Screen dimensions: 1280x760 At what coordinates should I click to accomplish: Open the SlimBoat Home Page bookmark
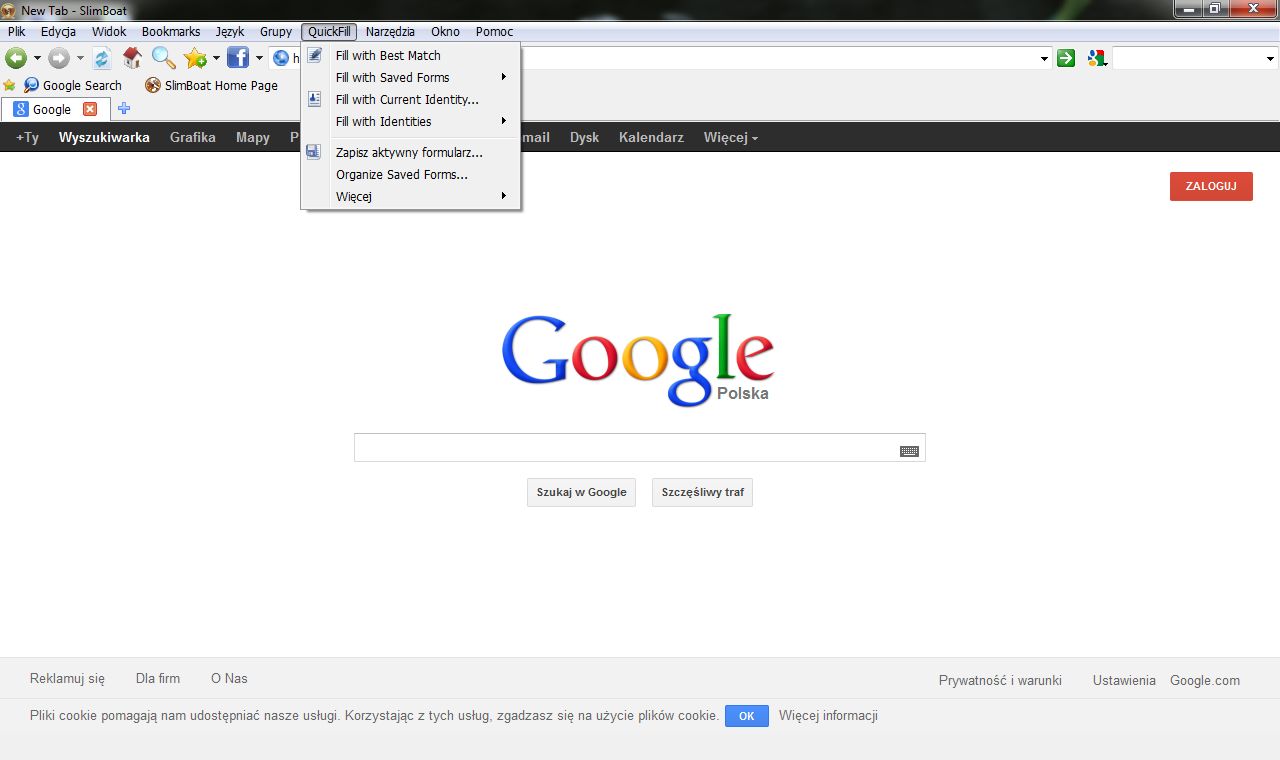tap(211, 85)
